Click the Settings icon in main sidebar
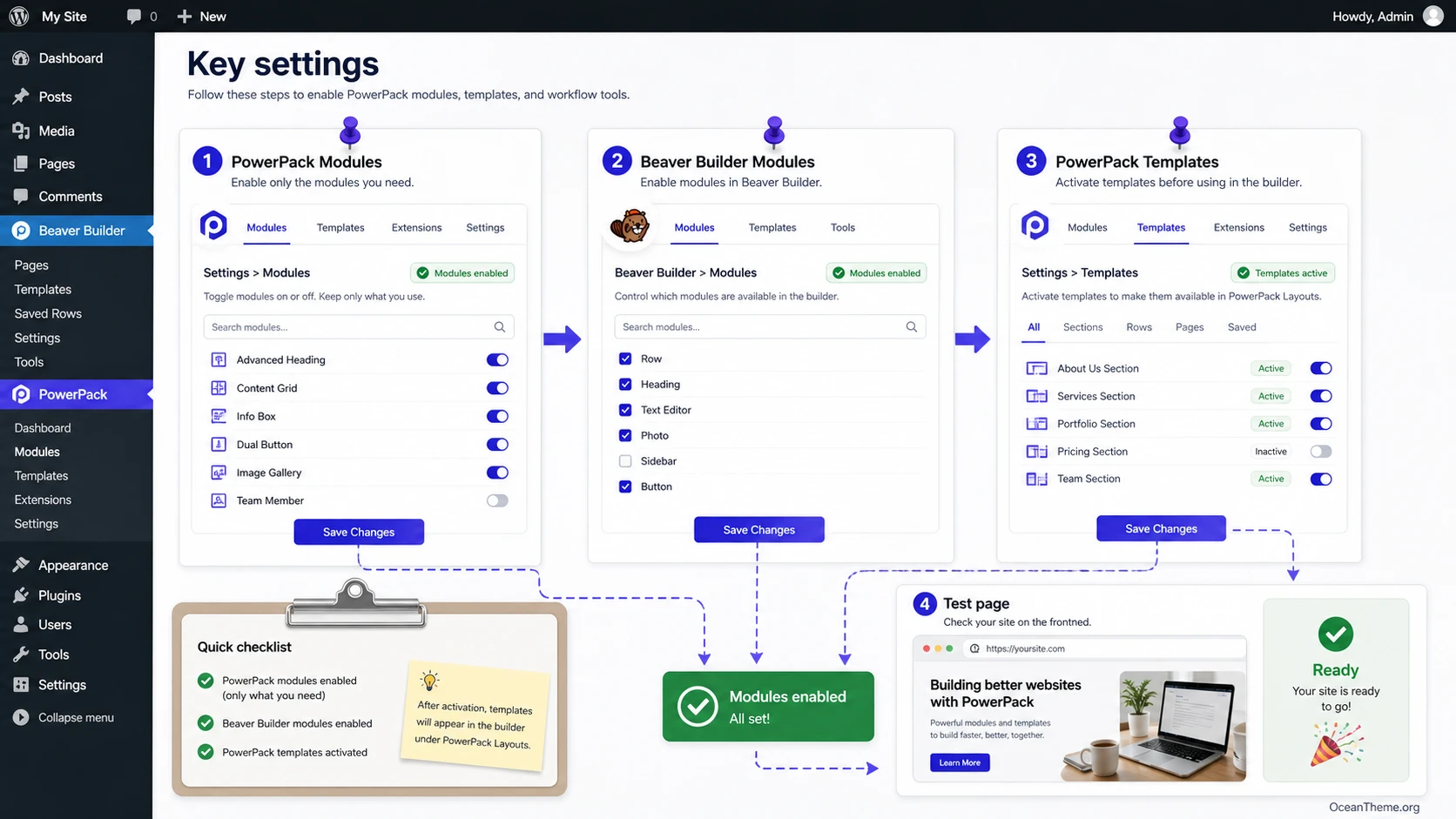Screen dimensions: 1456x819 click(x=21, y=685)
